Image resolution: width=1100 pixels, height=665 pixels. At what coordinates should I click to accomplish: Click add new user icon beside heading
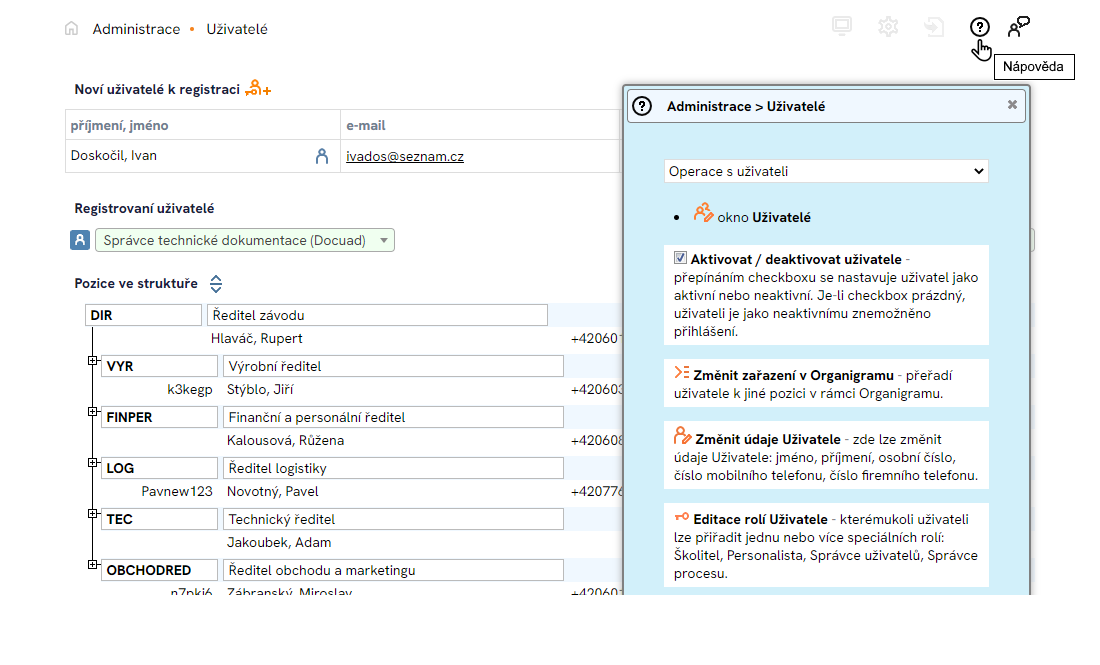click(258, 89)
